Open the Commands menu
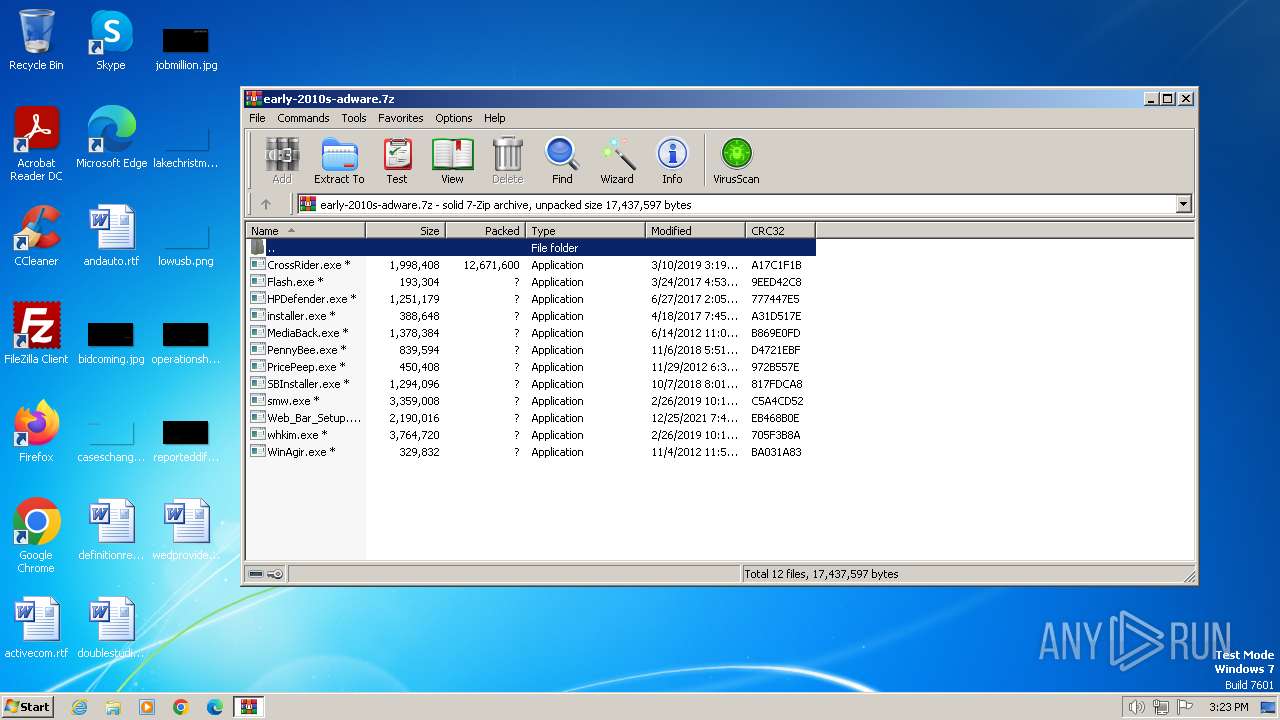 click(303, 118)
